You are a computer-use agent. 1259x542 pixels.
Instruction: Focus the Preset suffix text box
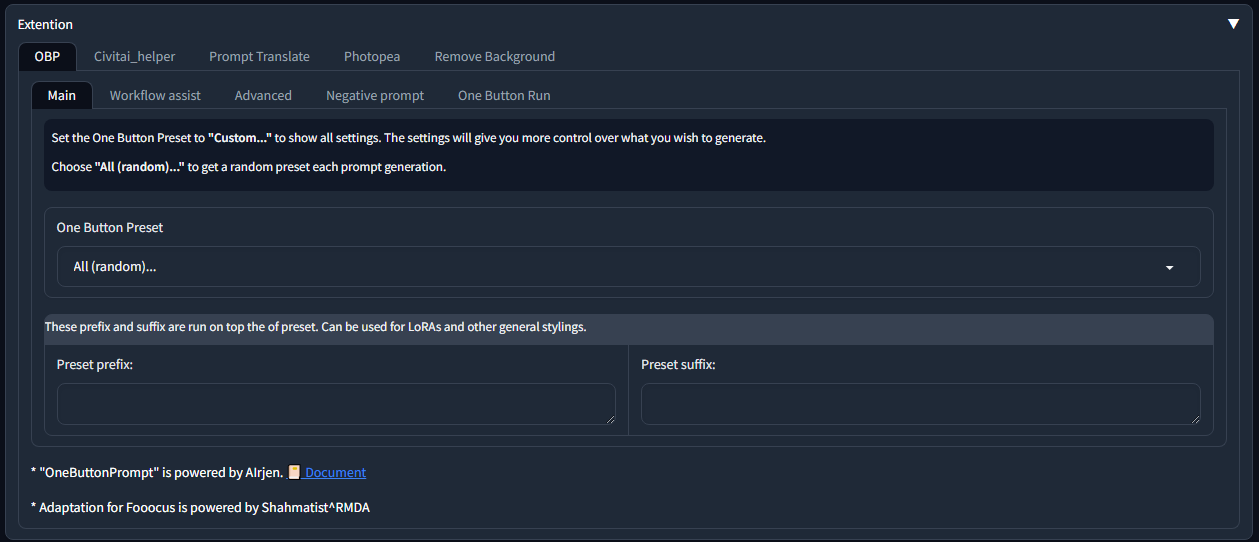[x=920, y=404]
